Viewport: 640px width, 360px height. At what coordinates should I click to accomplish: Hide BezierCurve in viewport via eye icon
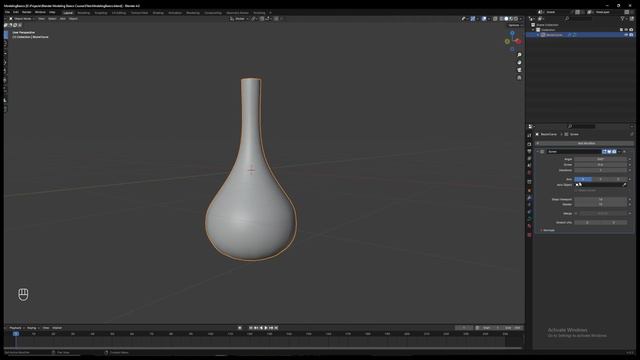(626, 35)
